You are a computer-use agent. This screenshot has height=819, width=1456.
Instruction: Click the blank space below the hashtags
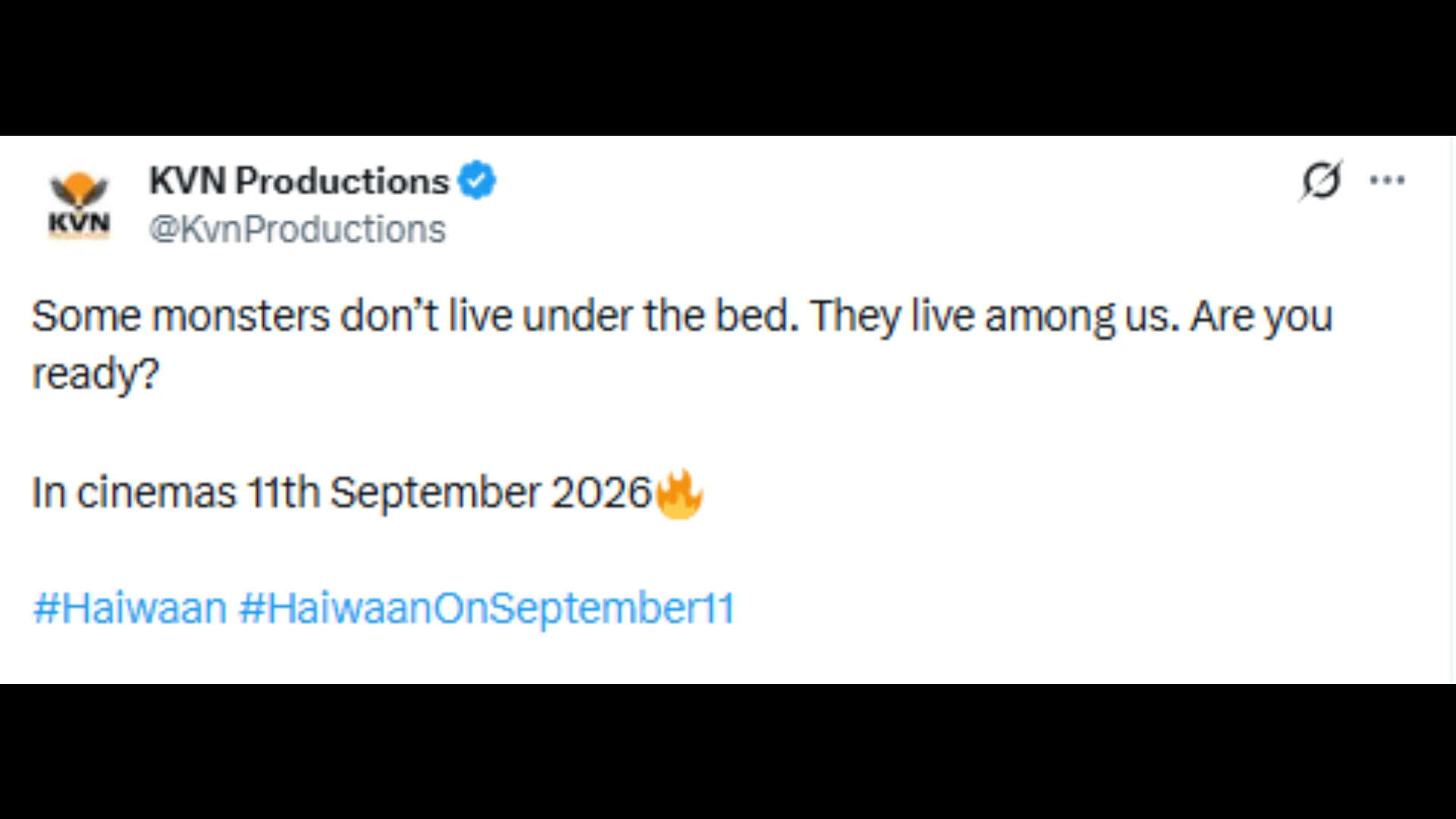728,658
